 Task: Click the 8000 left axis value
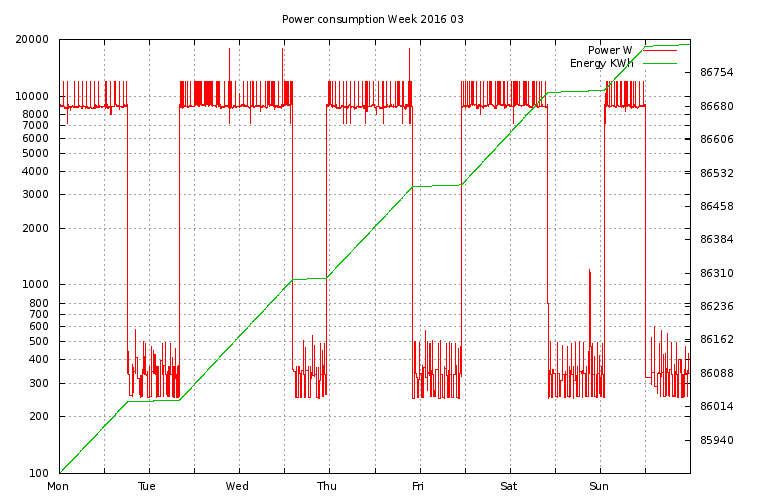click(36, 114)
